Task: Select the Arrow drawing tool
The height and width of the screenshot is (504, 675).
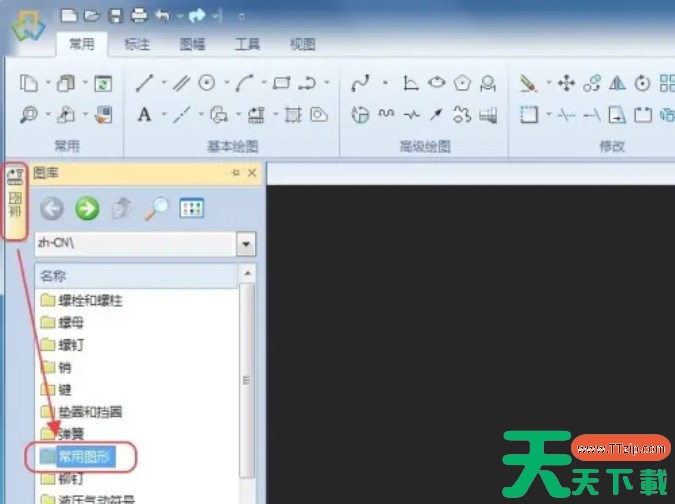Action: coord(437,115)
